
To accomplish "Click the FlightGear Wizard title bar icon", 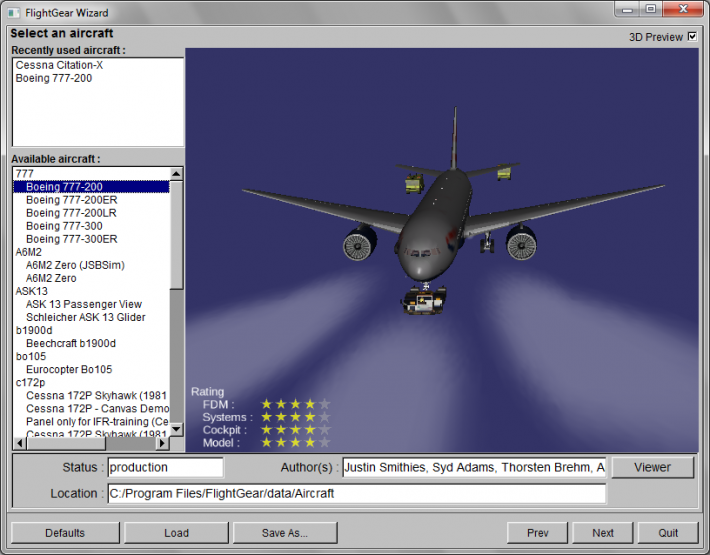I will [x=14, y=13].
